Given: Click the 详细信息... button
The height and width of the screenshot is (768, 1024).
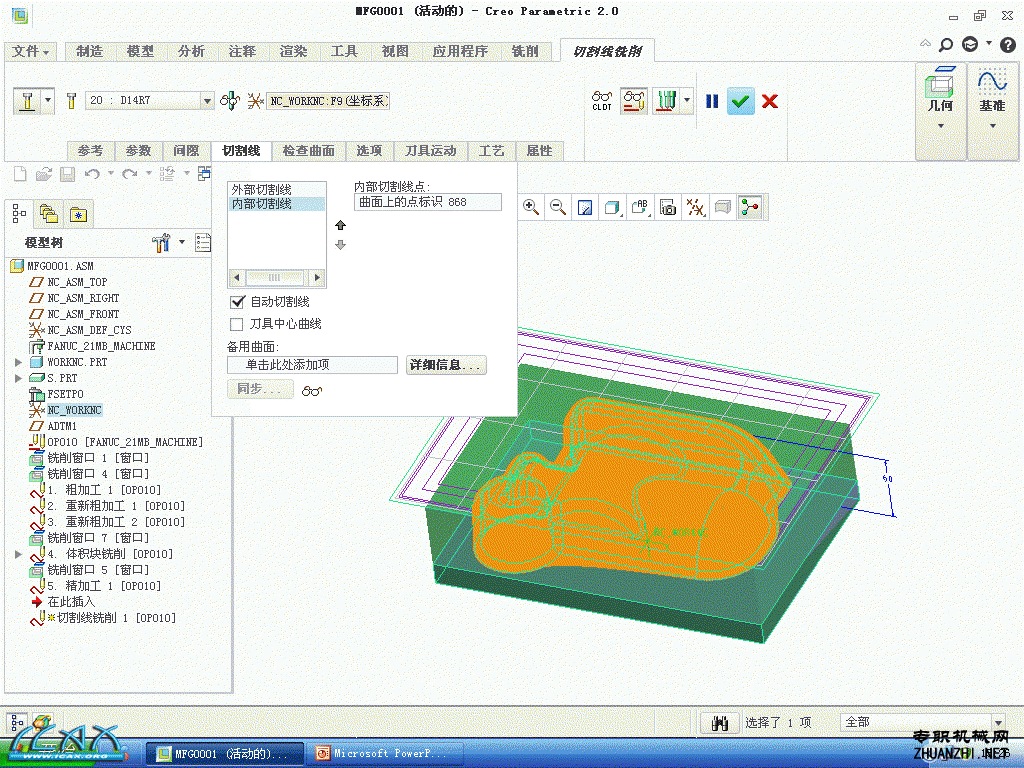Looking at the screenshot, I should coord(446,365).
